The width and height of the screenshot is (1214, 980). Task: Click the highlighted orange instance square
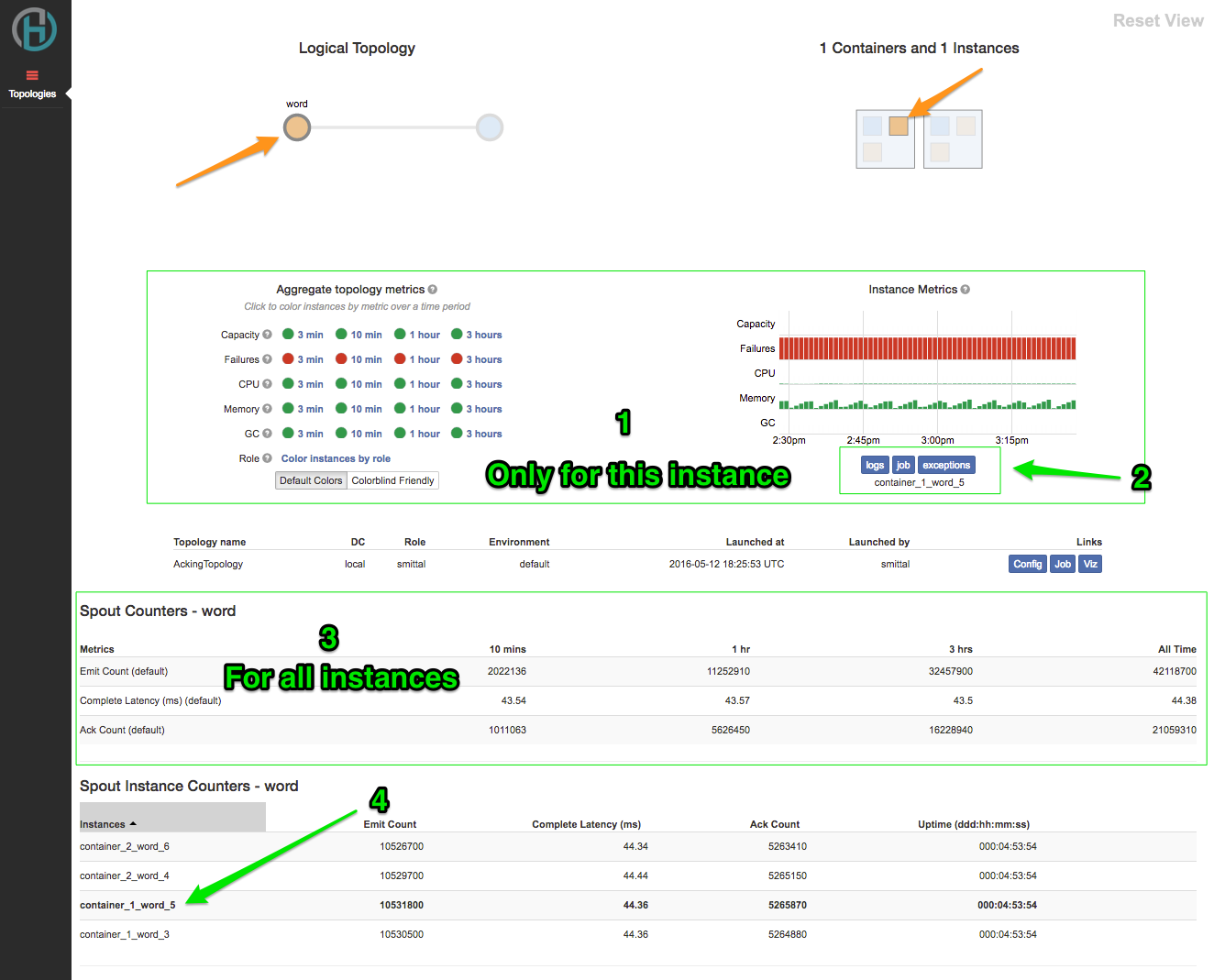click(x=899, y=126)
